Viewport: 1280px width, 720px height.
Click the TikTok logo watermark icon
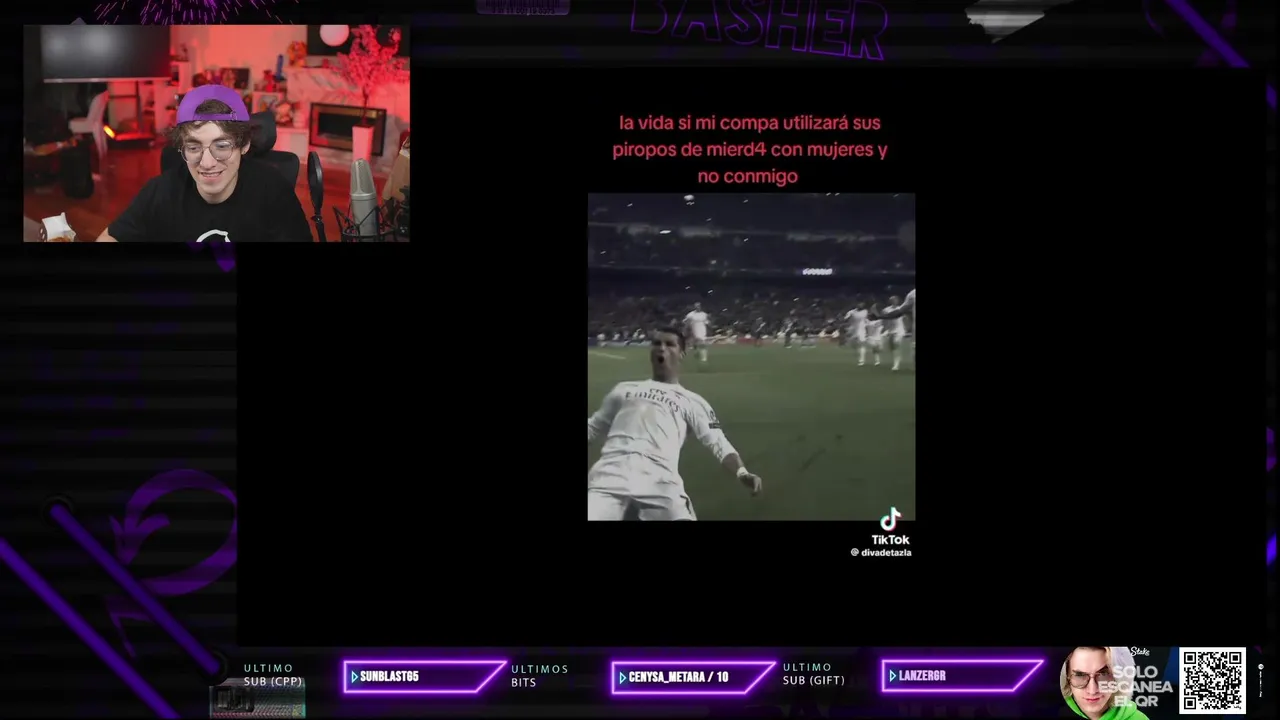point(890,519)
